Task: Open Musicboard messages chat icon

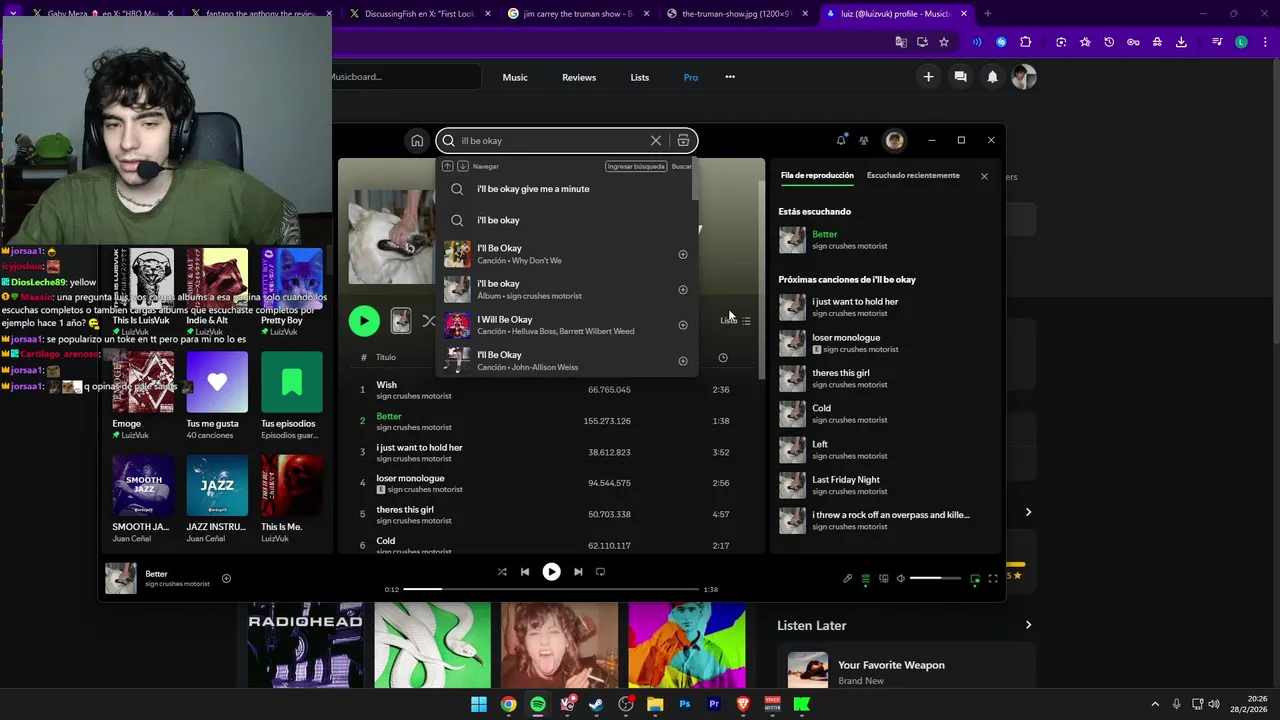Action: point(960,77)
